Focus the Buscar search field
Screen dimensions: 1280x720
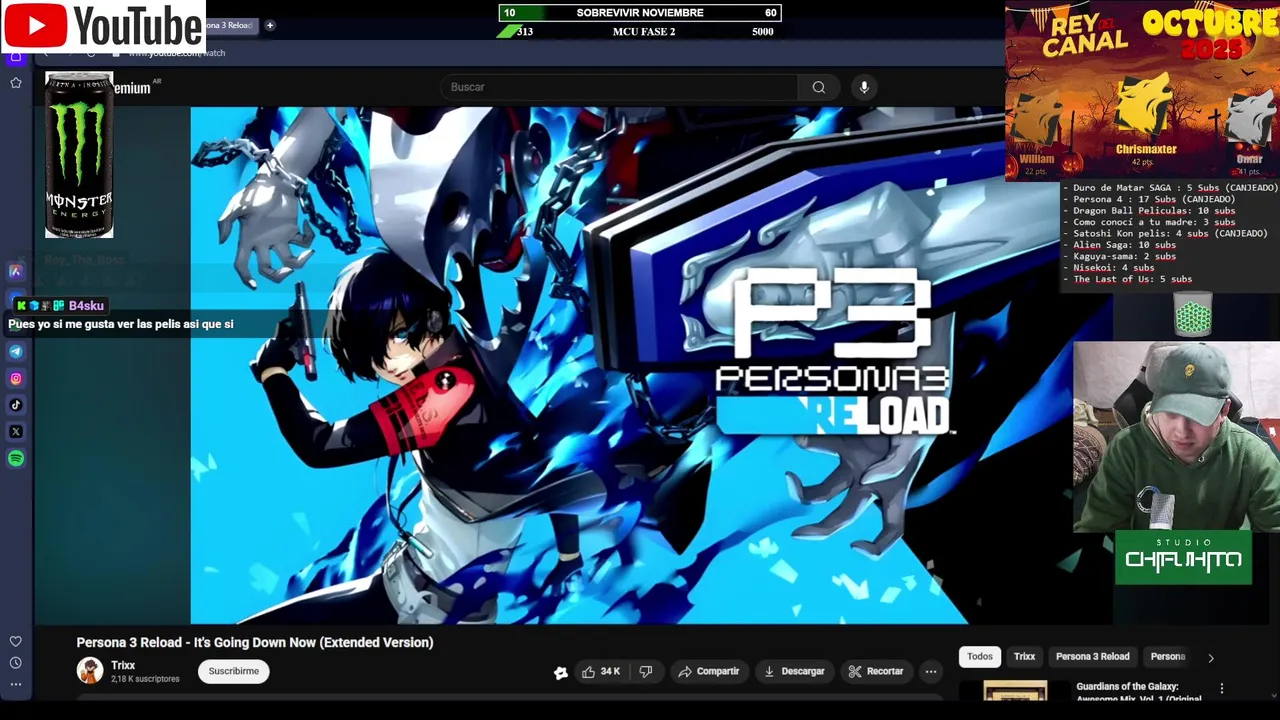(620, 87)
